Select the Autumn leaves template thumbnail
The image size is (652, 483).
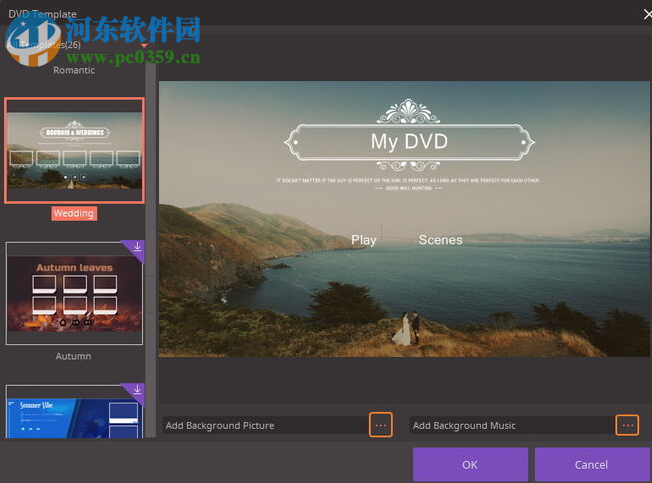coord(74,293)
